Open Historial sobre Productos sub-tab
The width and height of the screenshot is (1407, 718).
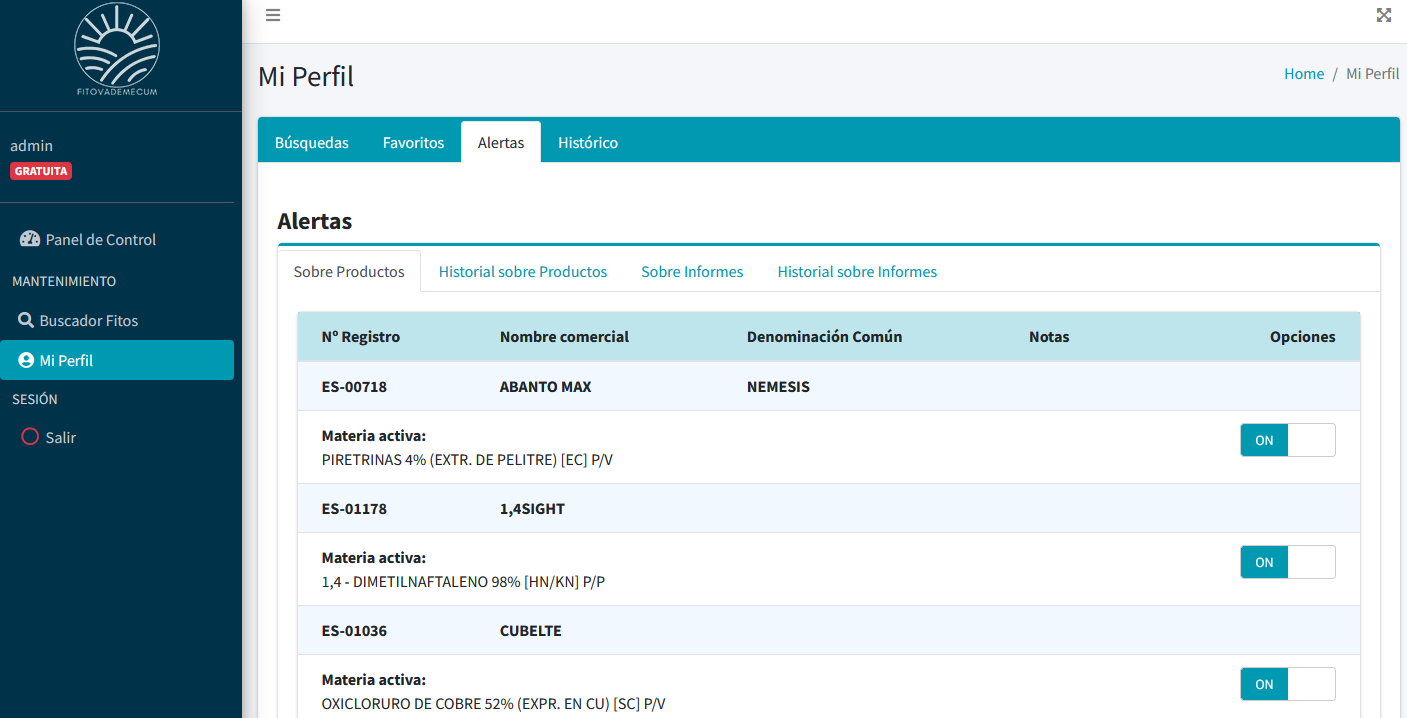tap(523, 272)
